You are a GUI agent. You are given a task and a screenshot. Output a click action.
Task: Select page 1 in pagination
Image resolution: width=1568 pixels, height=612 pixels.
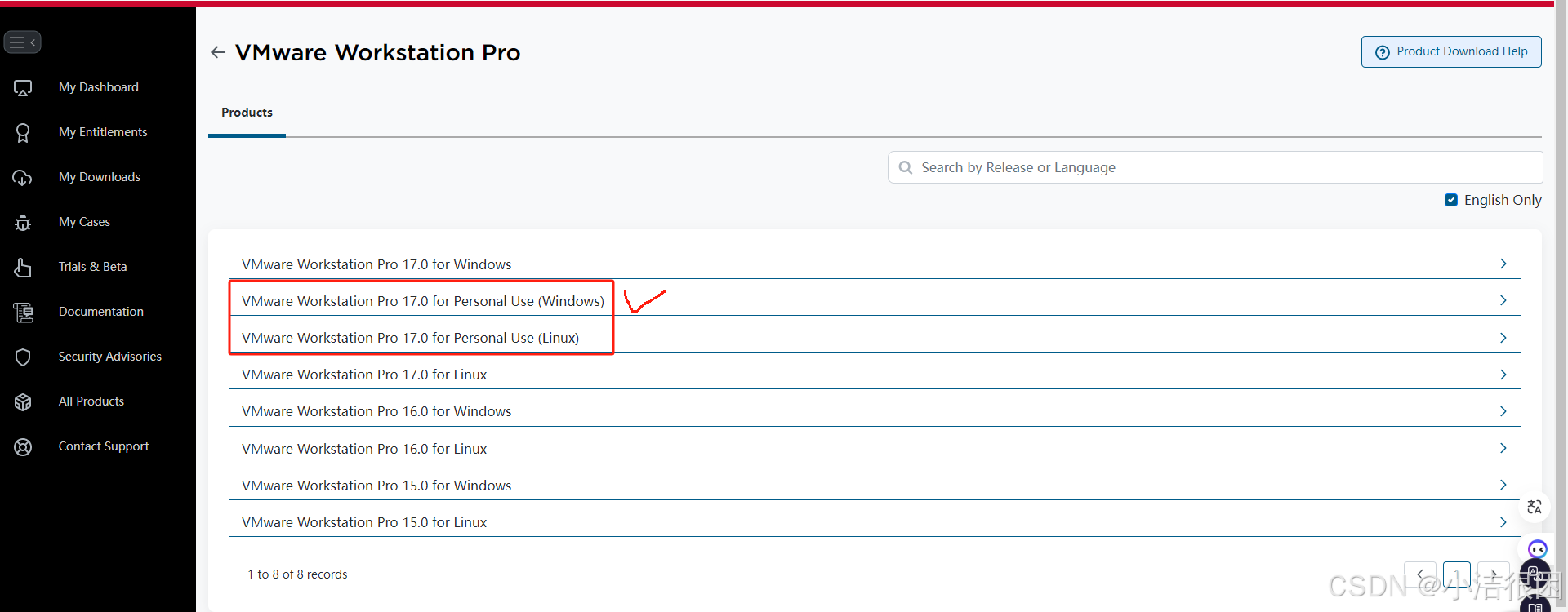point(1457,574)
